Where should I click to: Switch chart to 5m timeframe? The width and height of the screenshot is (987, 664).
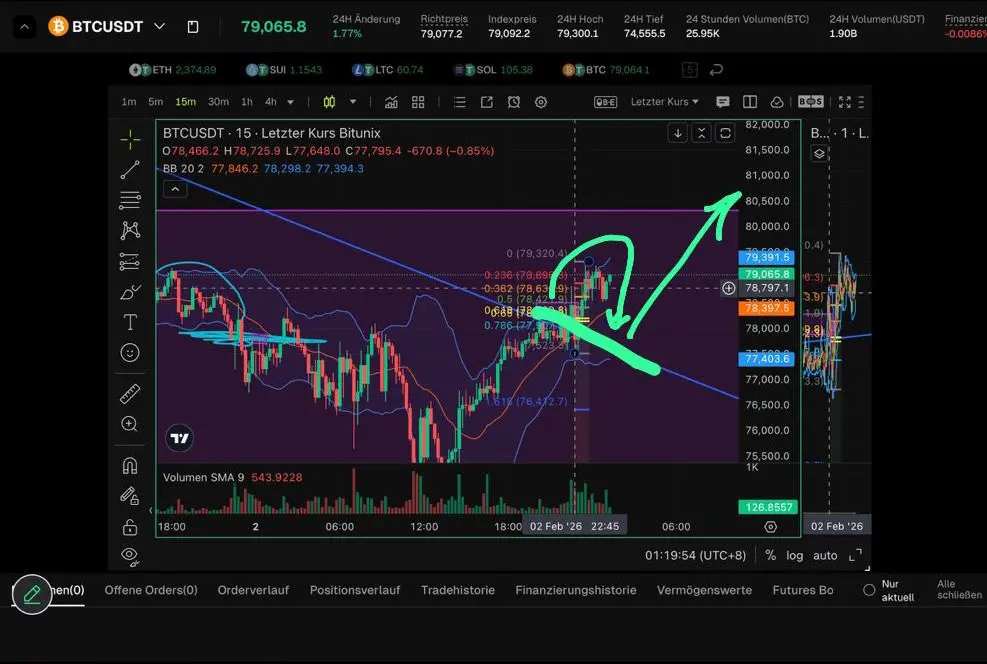(155, 102)
